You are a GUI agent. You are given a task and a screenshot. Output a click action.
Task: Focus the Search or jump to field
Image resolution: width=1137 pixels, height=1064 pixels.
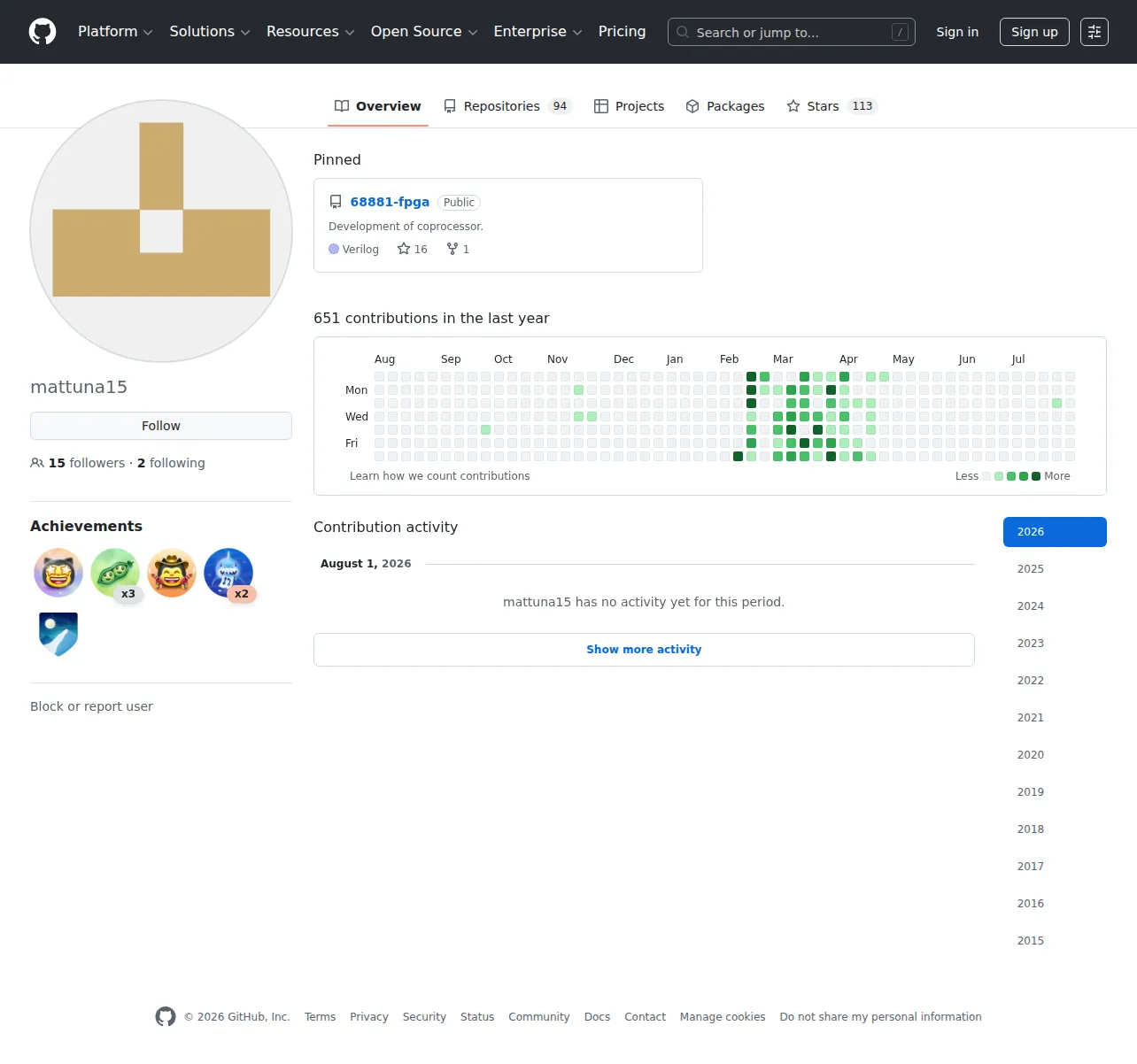pyautogui.click(x=792, y=32)
